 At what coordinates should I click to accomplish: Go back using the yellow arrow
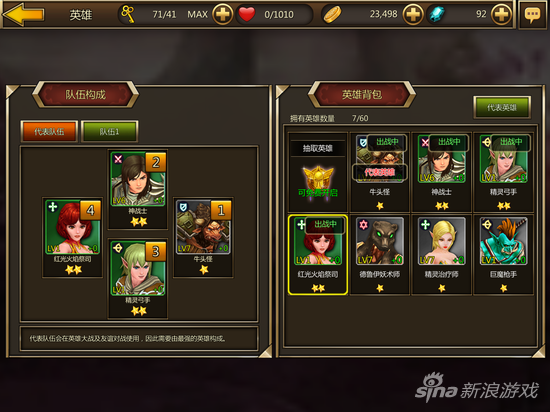(x=23, y=14)
